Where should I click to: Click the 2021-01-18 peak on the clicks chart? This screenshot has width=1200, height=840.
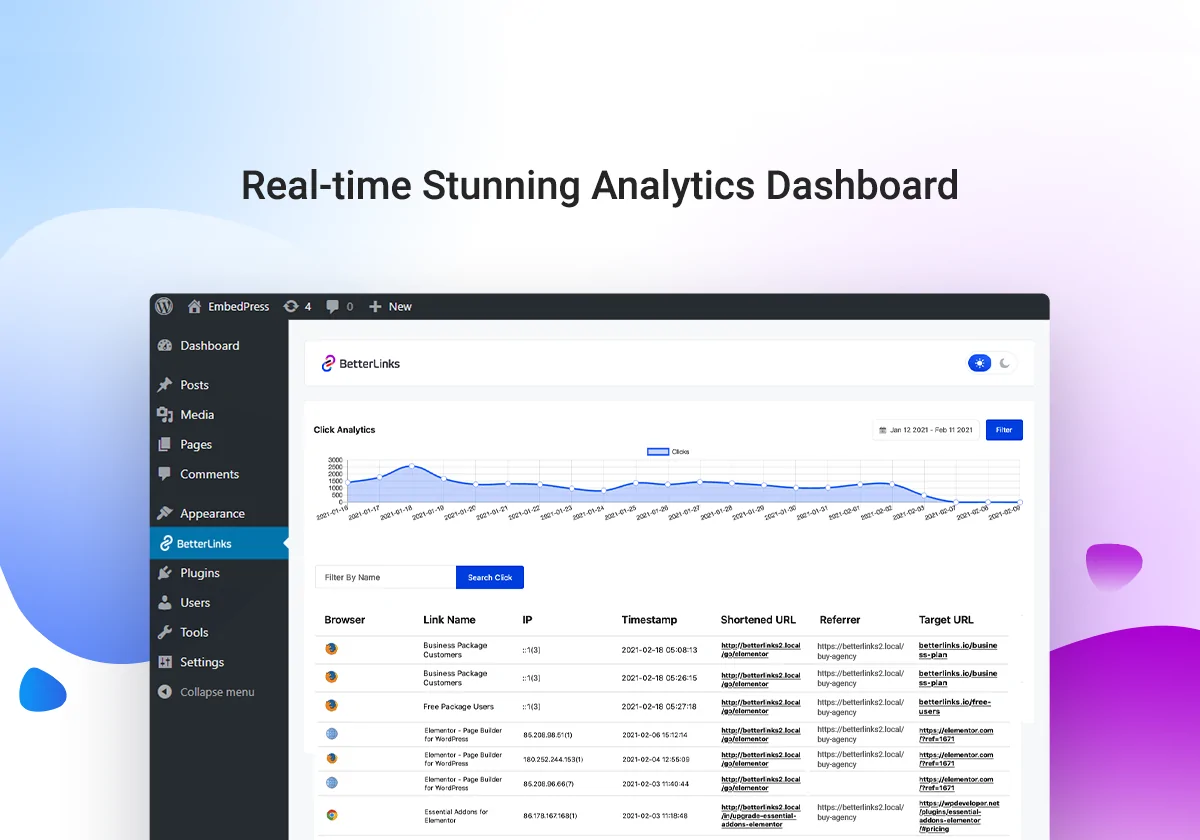[413, 464]
